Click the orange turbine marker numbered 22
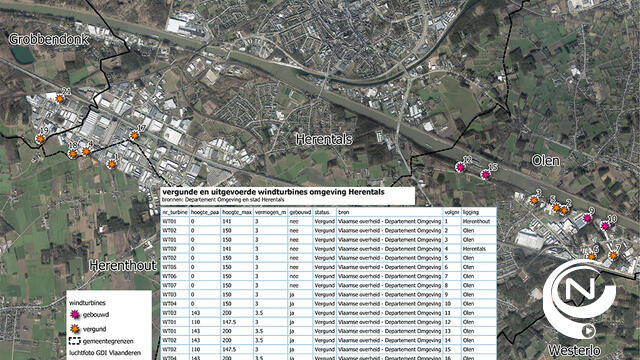Screen dimensions: 640x360 pos(60,99)
